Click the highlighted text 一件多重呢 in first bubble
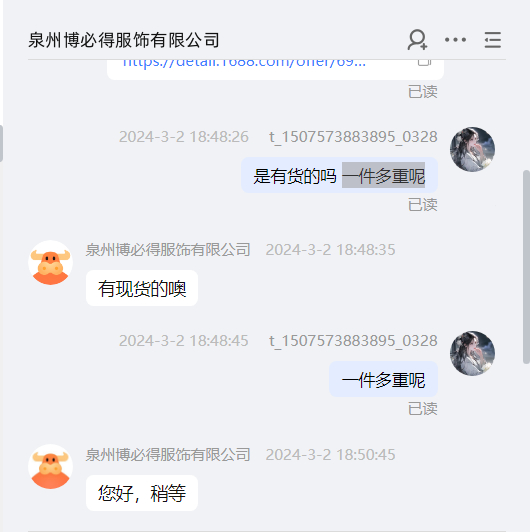 click(x=383, y=175)
